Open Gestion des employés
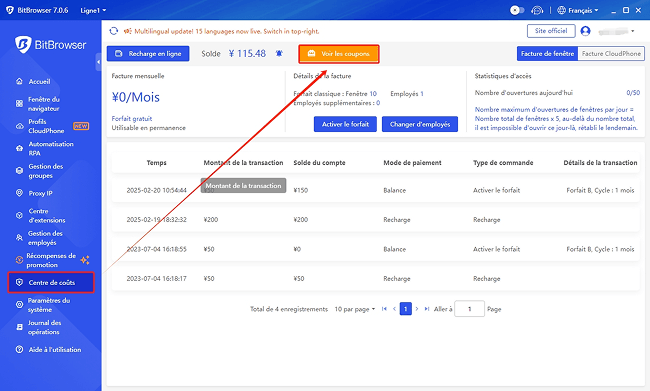Image resolution: width=650 pixels, height=391 pixels. click(x=45, y=238)
